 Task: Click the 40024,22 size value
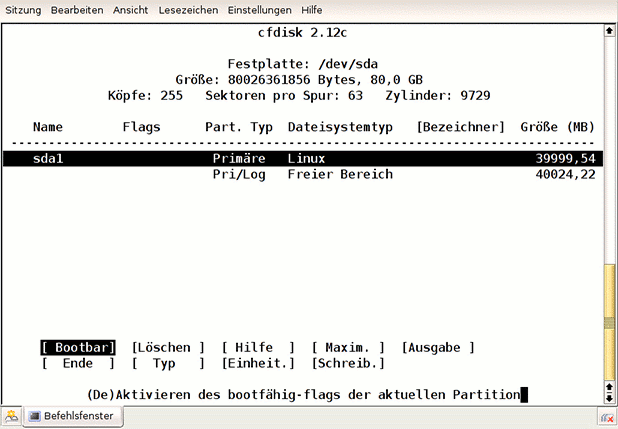pyautogui.click(x=565, y=174)
